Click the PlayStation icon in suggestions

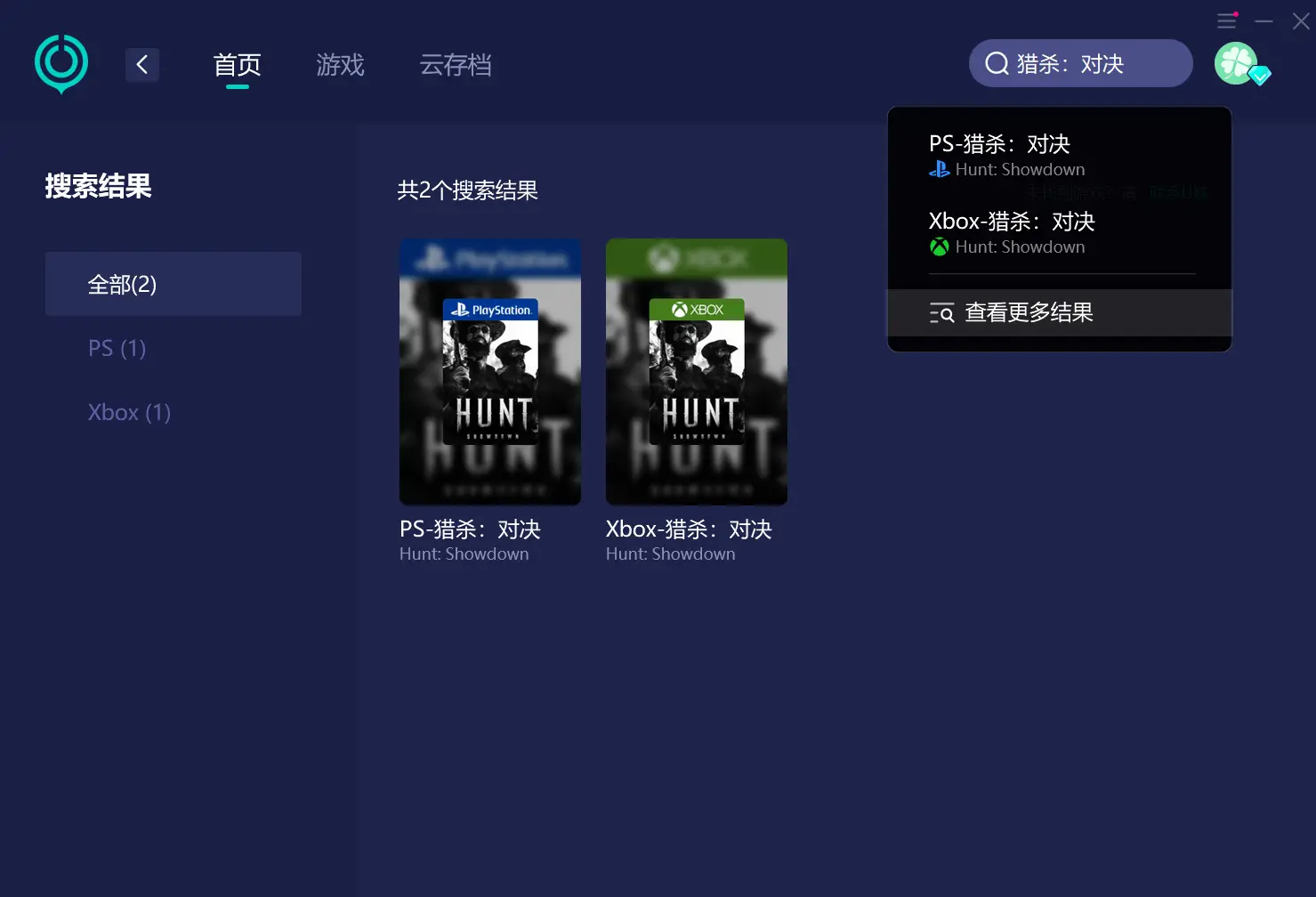pyautogui.click(x=939, y=169)
